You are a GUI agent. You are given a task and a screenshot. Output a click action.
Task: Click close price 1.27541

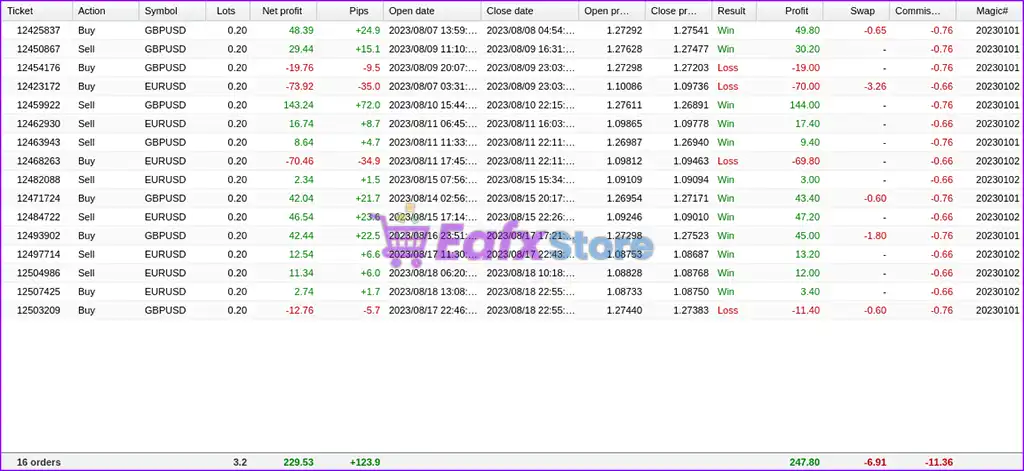(690, 30)
